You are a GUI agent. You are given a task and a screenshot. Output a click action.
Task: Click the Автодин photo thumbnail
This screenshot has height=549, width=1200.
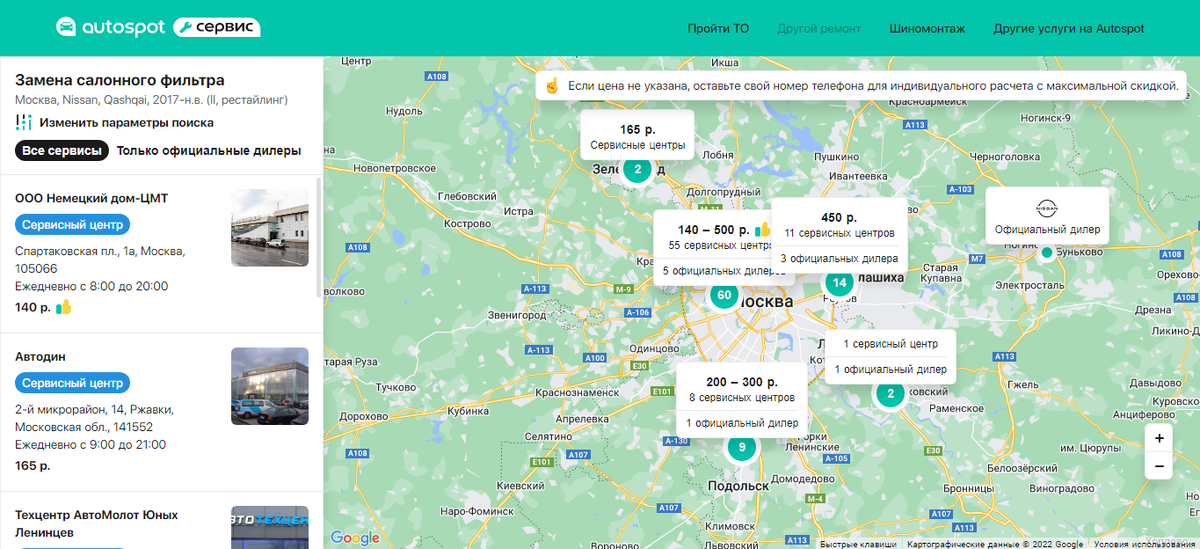(270, 386)
